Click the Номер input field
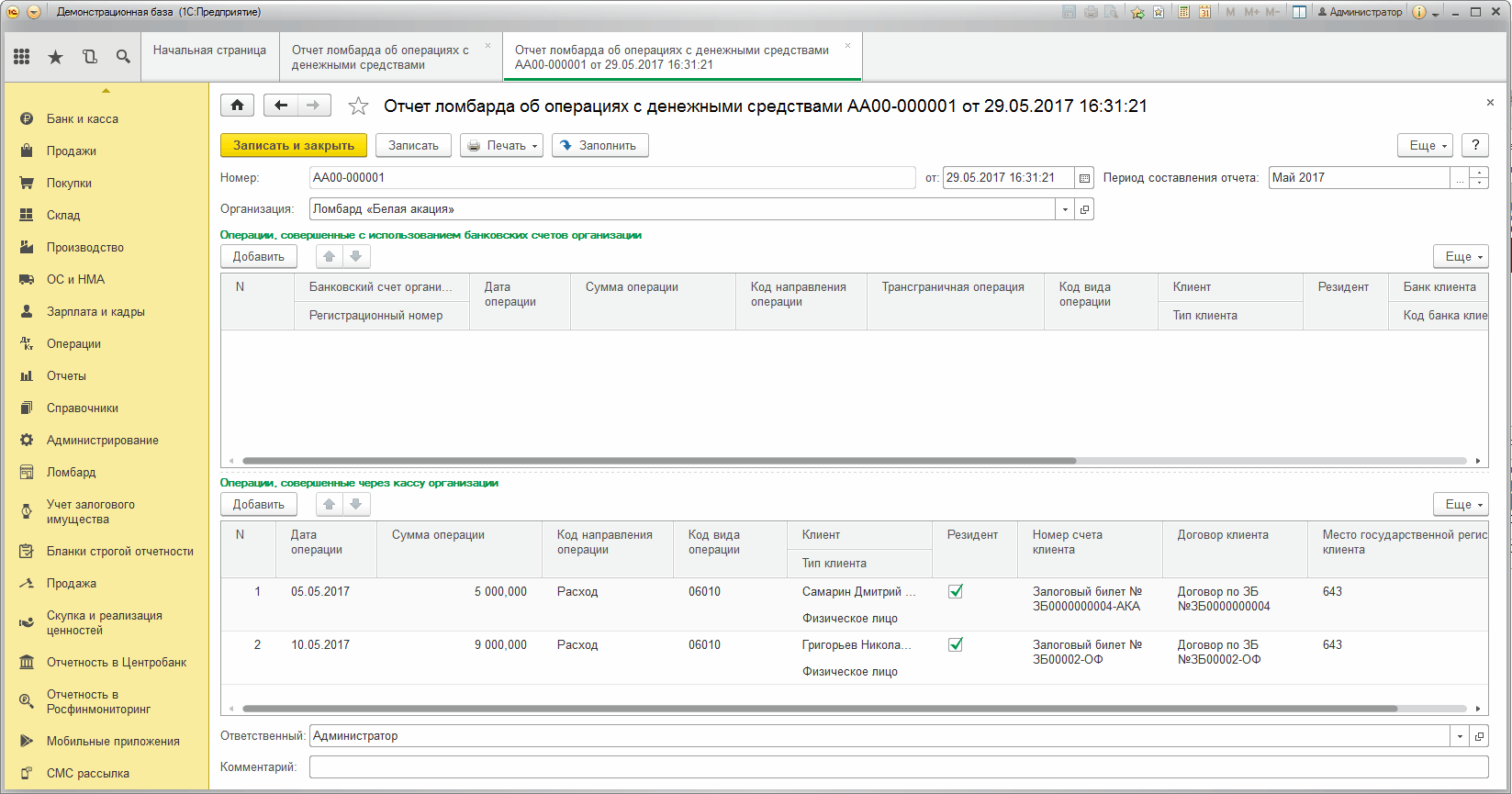 (x=612, y=178)
